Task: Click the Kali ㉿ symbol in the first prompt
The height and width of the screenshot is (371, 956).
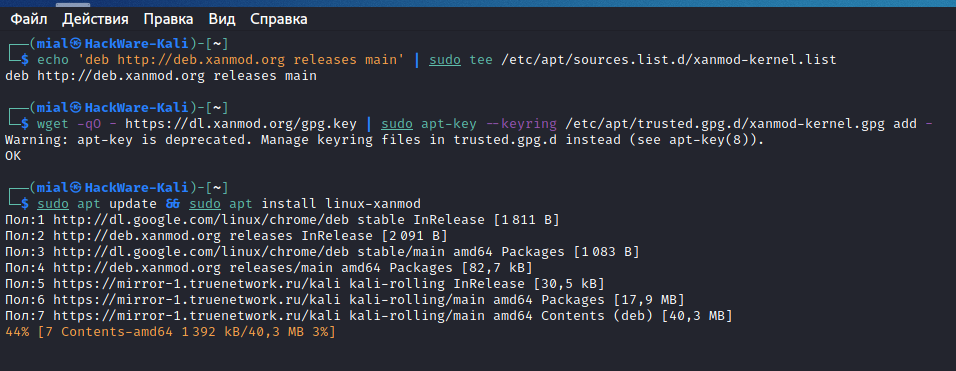Action: 76,43
